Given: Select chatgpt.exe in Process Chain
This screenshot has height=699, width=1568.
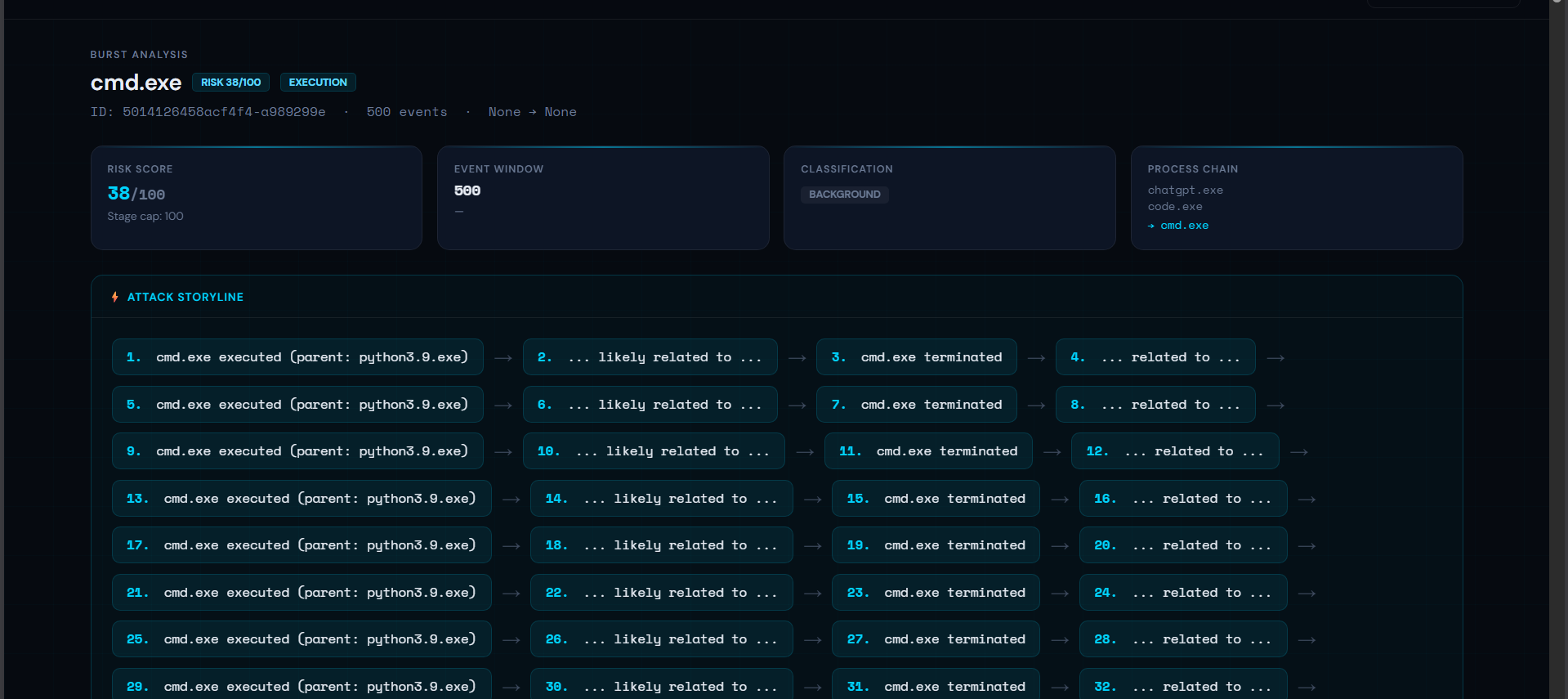Looking at the screenshot, I should pyautogui.click(x=1185, y=190).
